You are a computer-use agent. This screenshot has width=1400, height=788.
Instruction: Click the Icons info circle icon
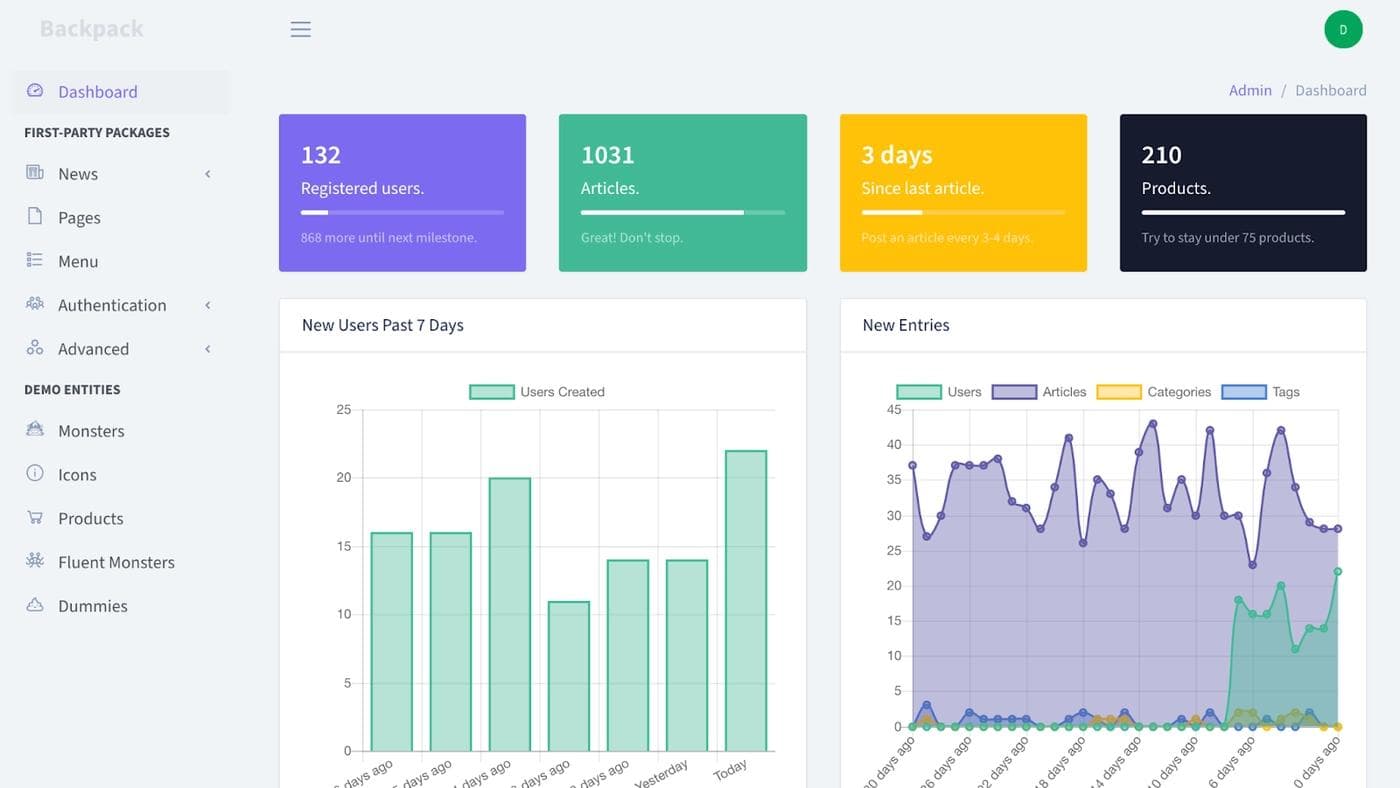click(35, 473)
